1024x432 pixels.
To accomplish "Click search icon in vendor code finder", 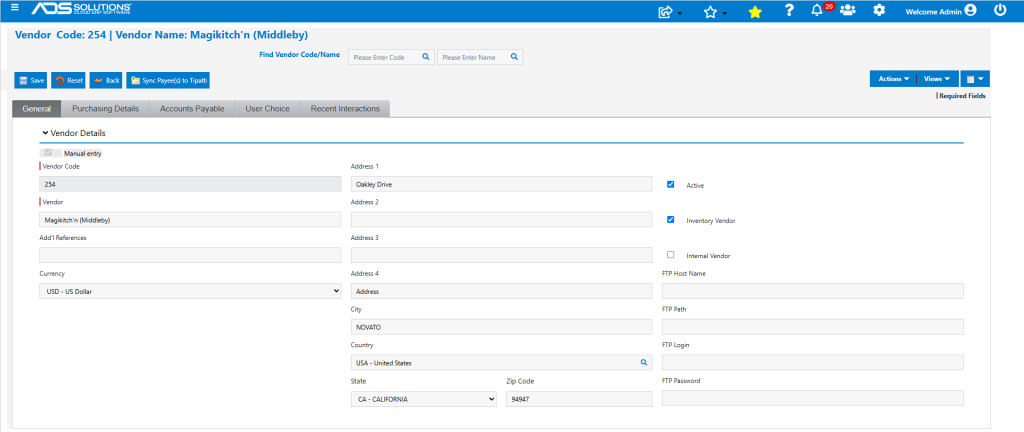I will coord(425,57).
